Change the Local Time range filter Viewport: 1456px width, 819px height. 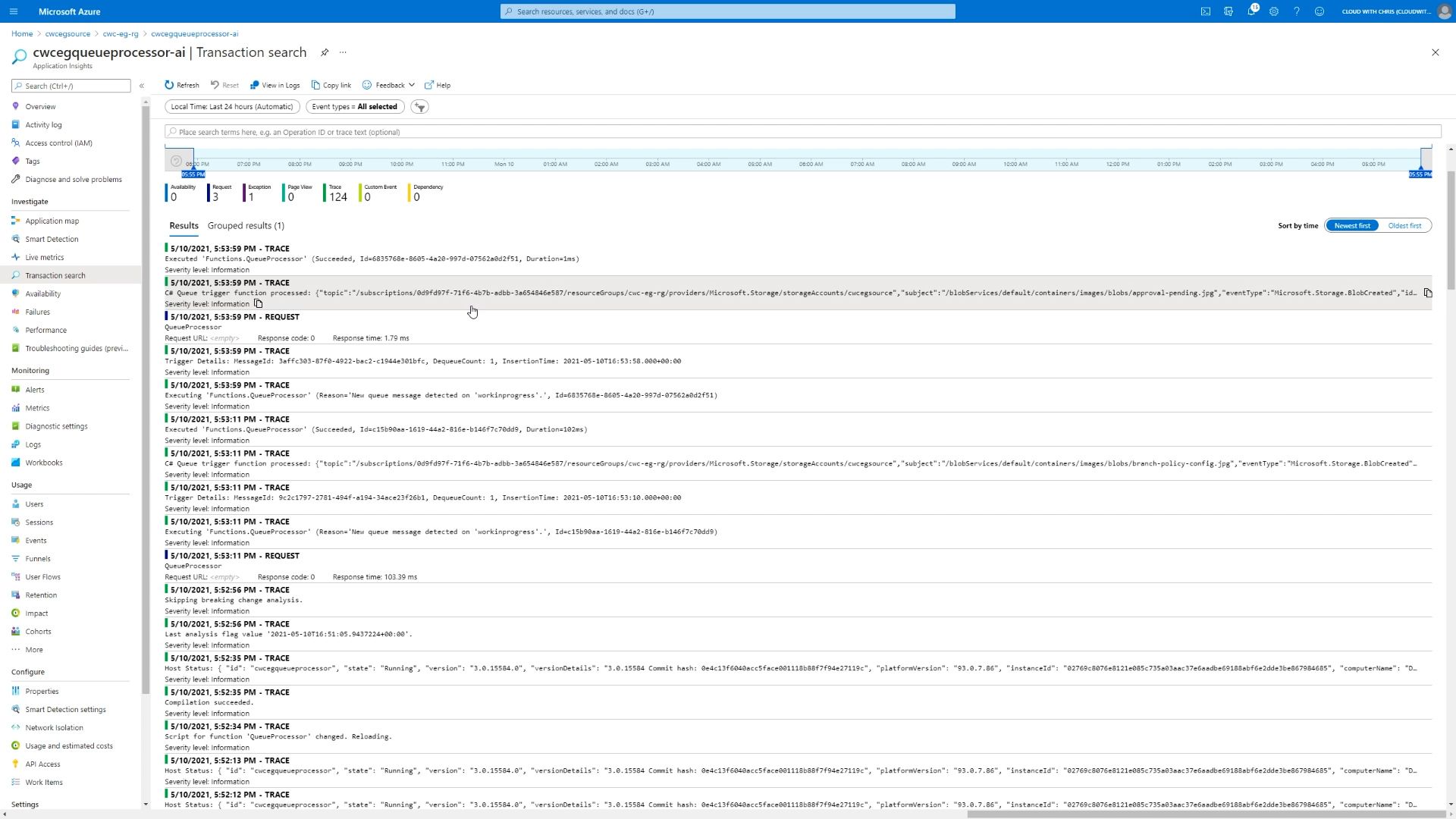pos(232,107)
